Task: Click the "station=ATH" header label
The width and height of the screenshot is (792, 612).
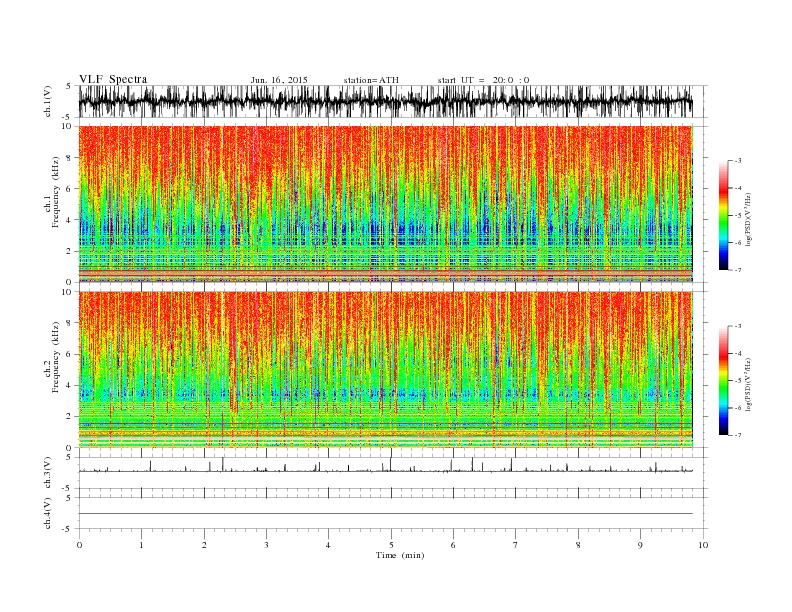Action: [x=371, y=80]
